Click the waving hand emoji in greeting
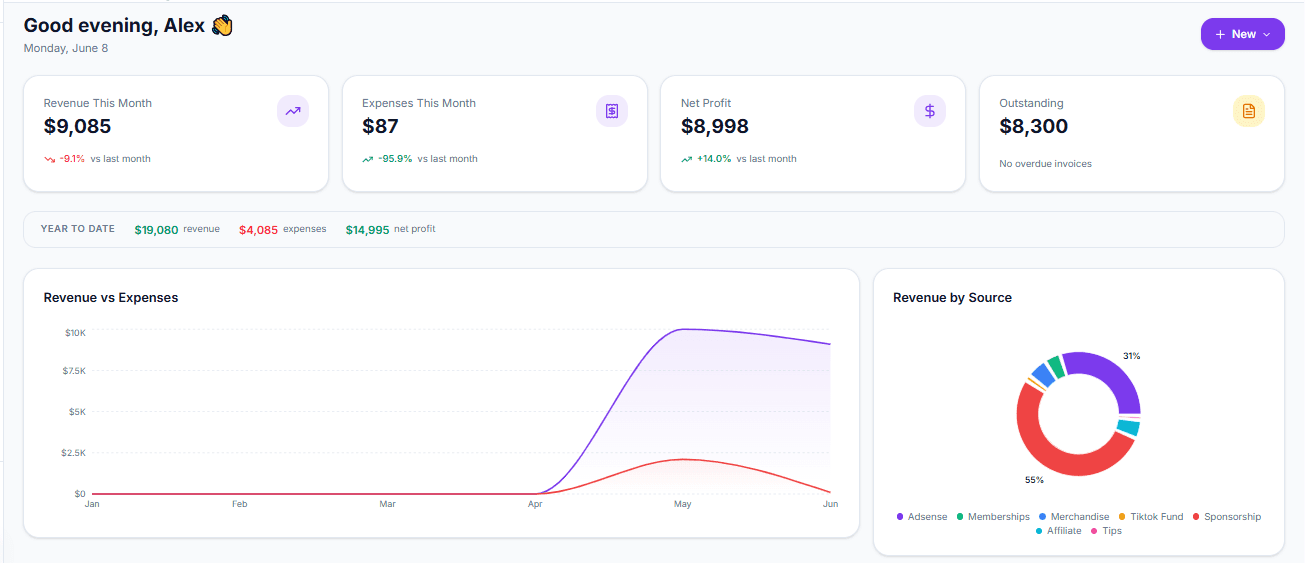The height and width of the screenshot is (563, 1305). pos(222,26)
